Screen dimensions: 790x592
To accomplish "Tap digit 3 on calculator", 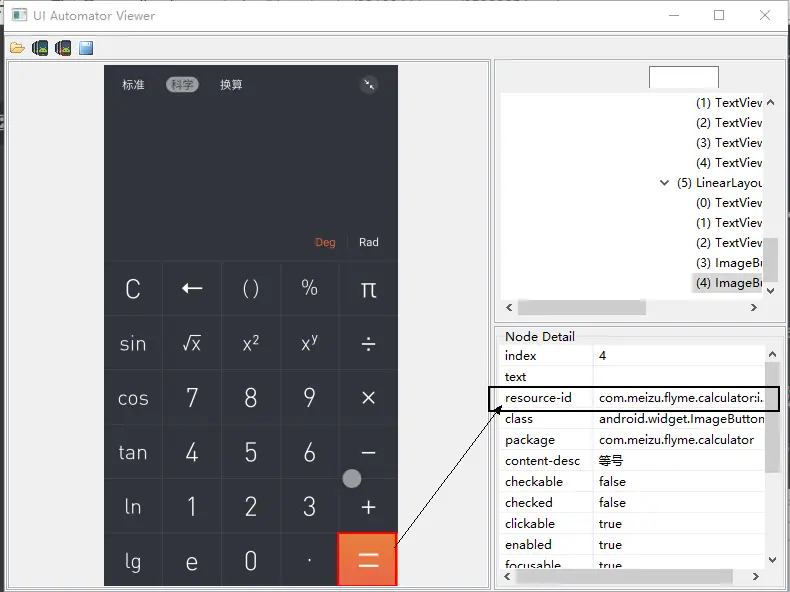I will pos(309,506).
